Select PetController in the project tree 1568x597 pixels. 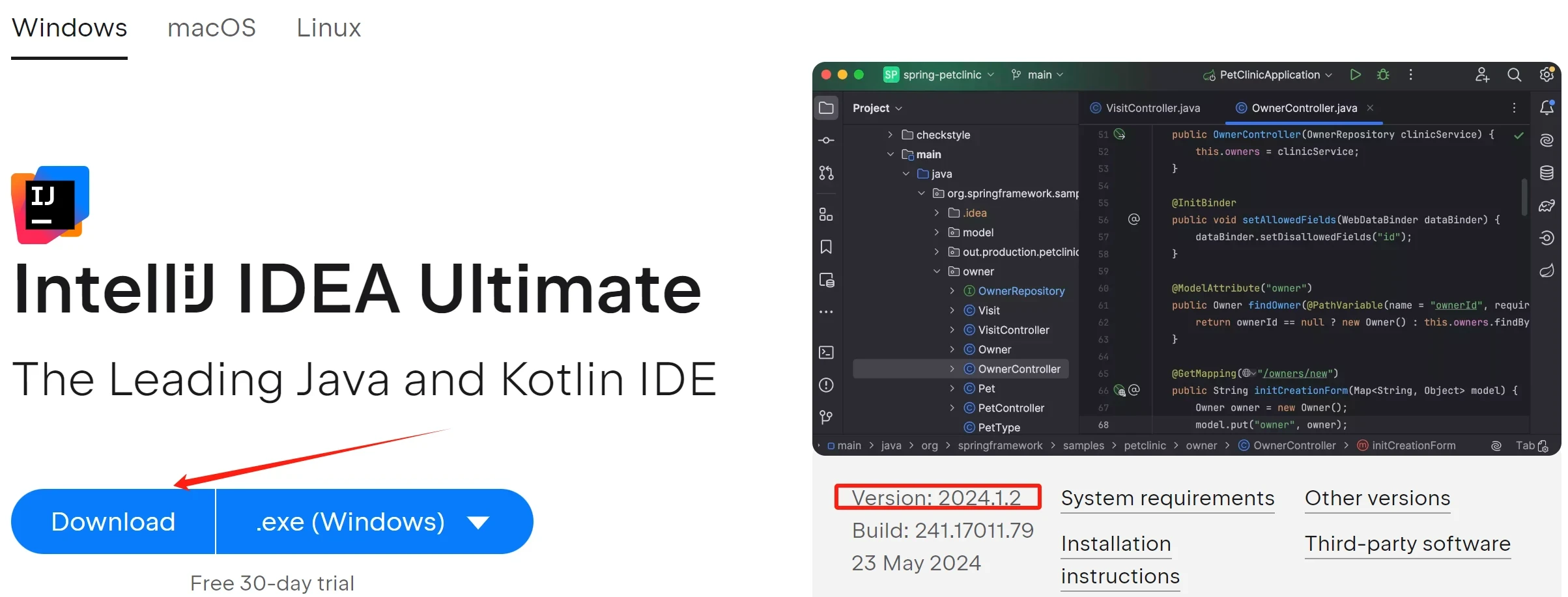coord(1010,408)
